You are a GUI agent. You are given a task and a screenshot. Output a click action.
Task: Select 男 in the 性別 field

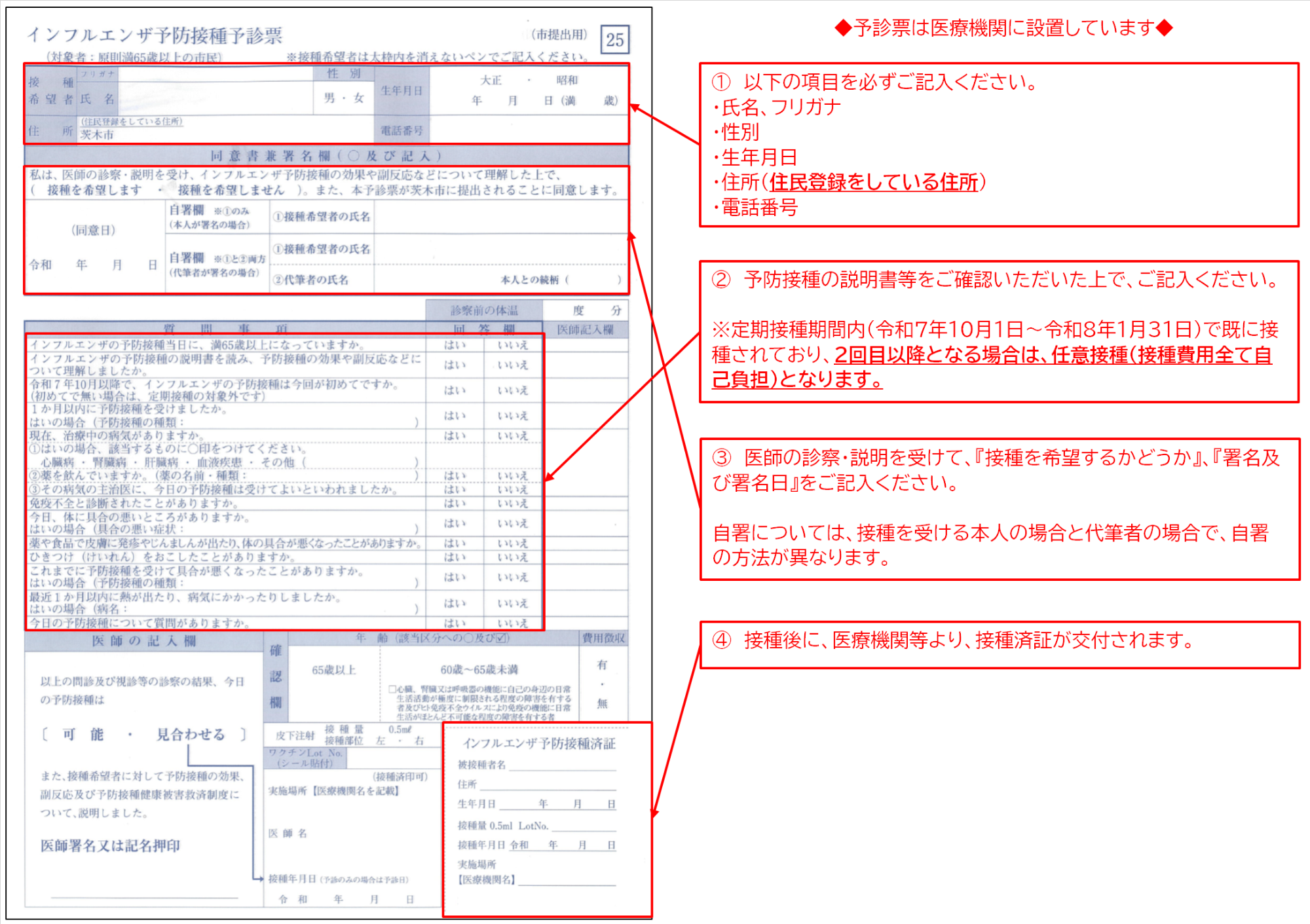coord(329,98)
